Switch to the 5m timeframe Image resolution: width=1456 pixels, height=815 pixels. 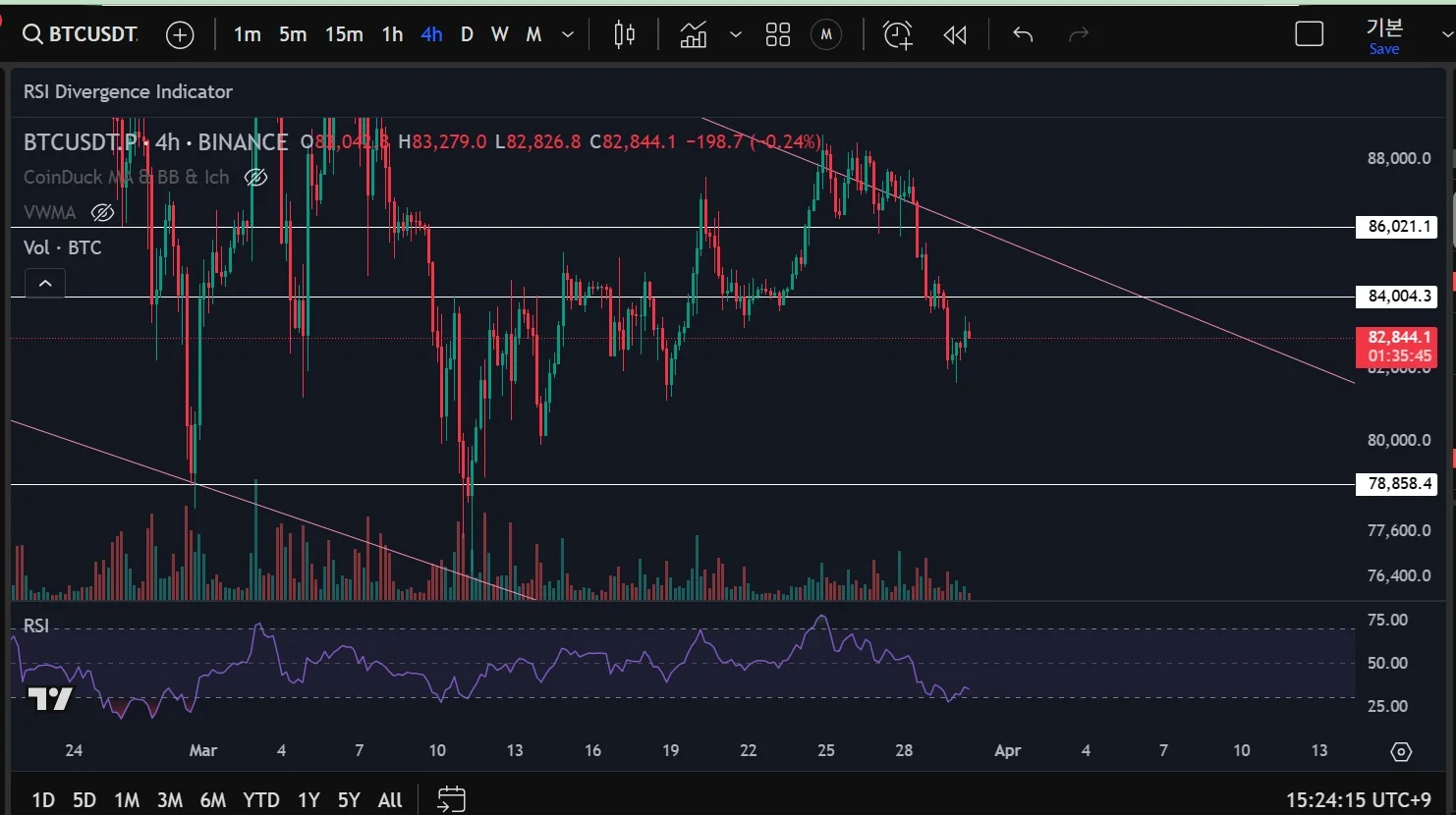[x=293, y=34]
